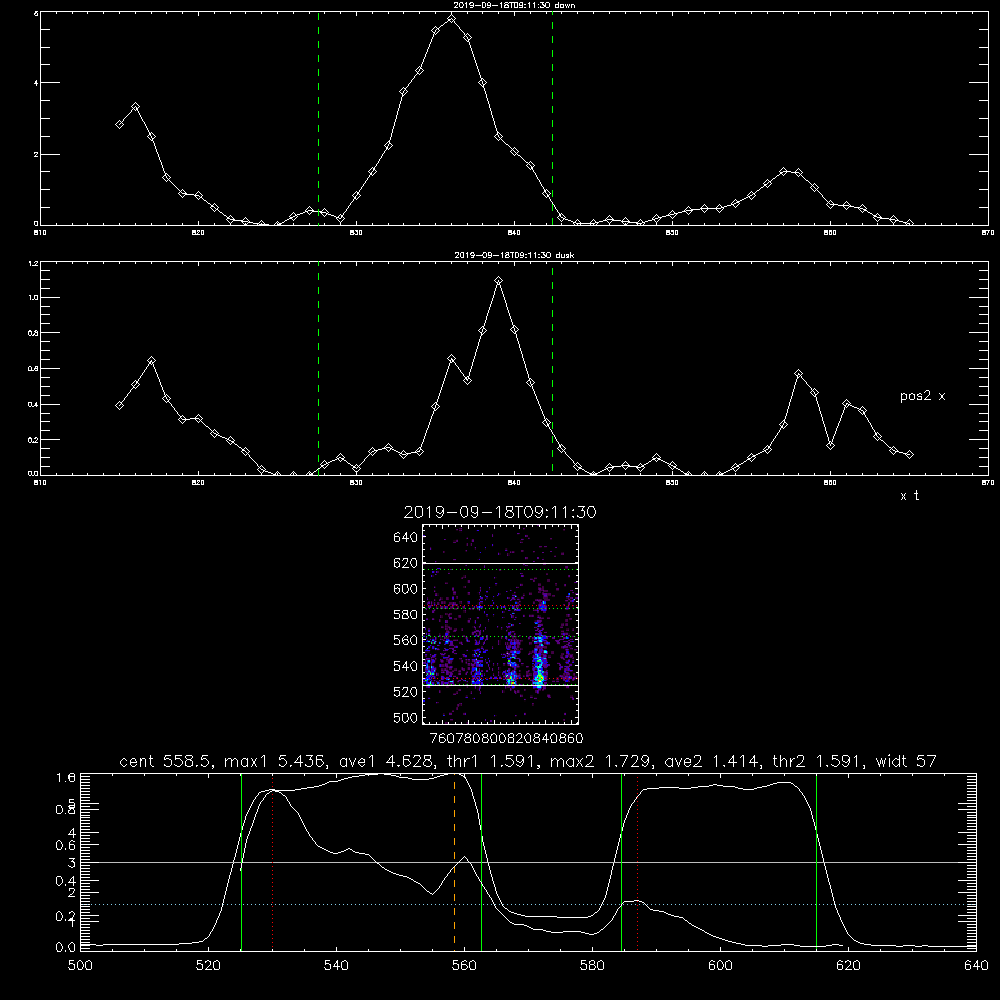The height and width of the screenshot is (1000, 1000).
Task: Click bottom plot x-axis label 500
Action: (x=80, y=966)
